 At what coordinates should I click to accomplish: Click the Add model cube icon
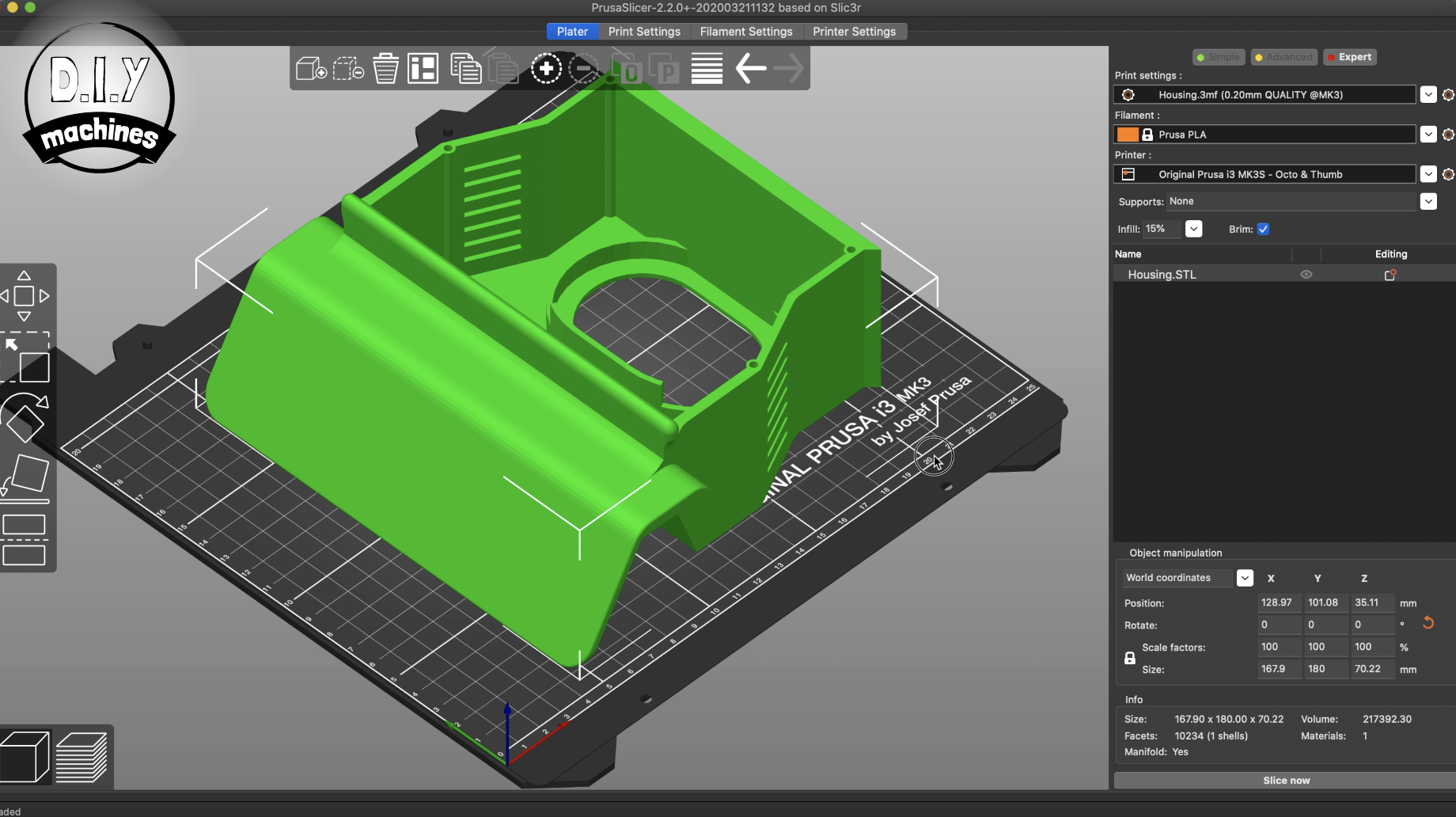[311, 69]
